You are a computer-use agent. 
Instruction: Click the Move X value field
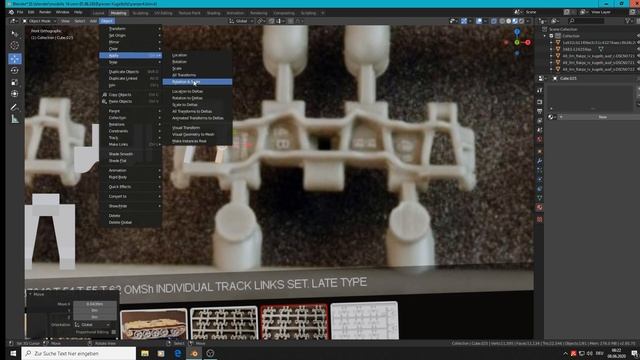[94, 304]
